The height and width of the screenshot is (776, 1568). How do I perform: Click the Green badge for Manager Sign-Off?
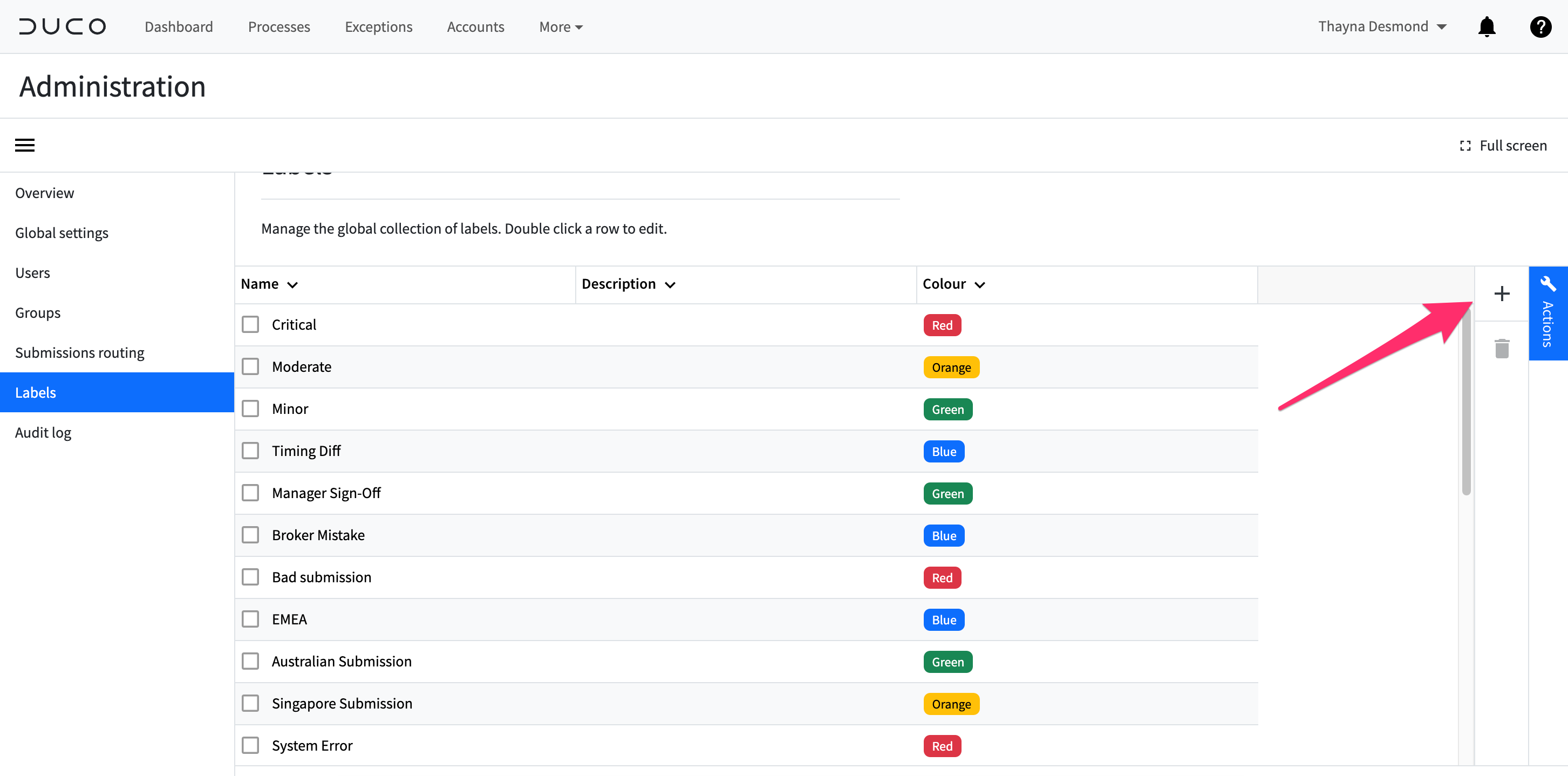(x=947, y=494)
